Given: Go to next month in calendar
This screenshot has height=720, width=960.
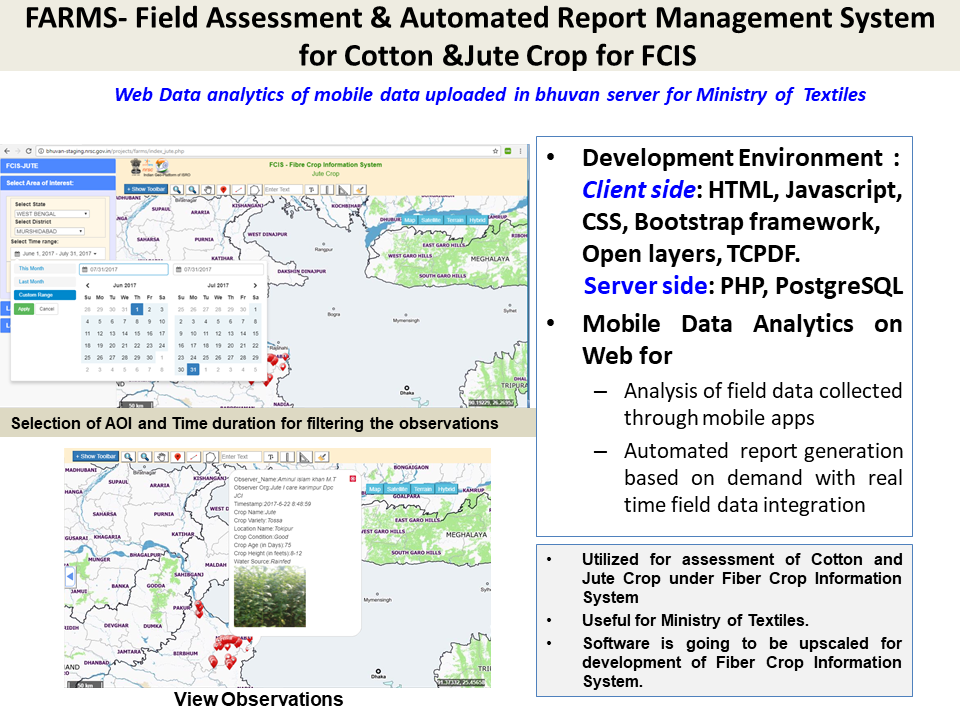Looking at the screenshot, I should [255, 285].
